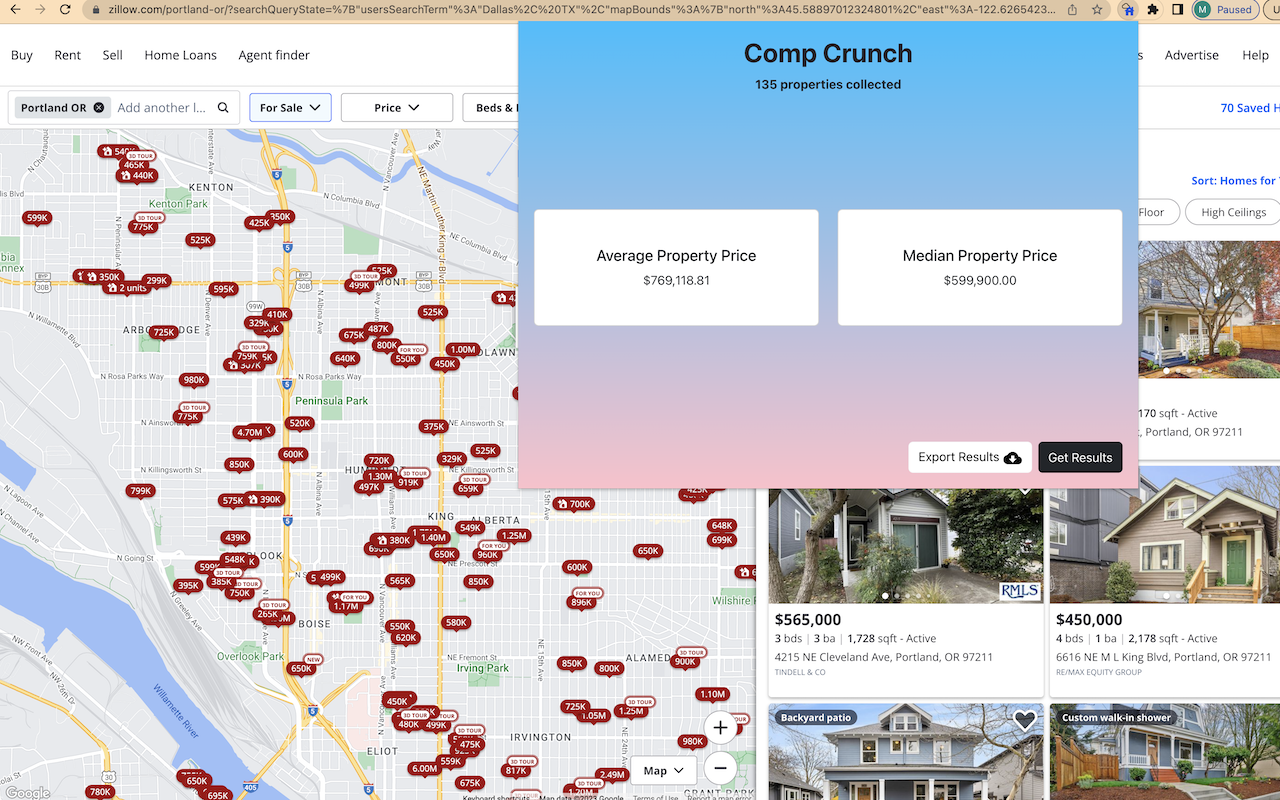Remove the Portland OR search chip
The width and height of the screenshot is (1280, 800).
click(x=99, y=108)
